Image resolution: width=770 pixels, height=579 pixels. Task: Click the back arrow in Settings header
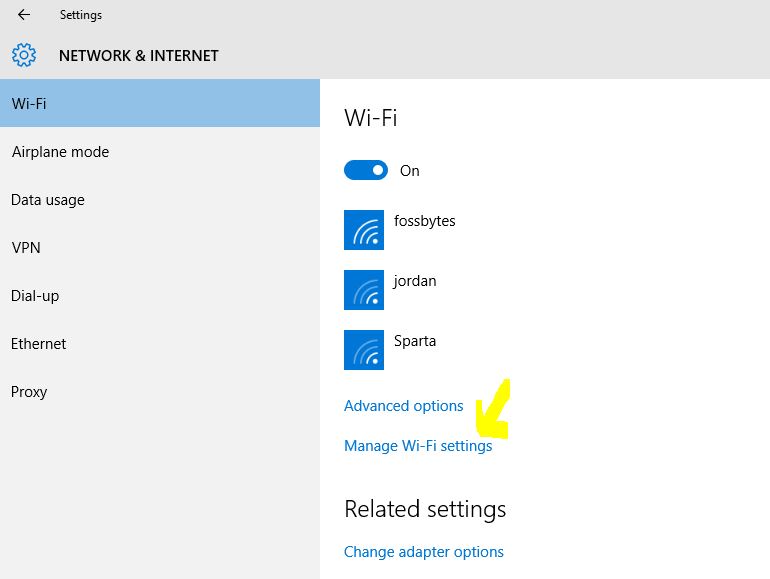point(24,15)
